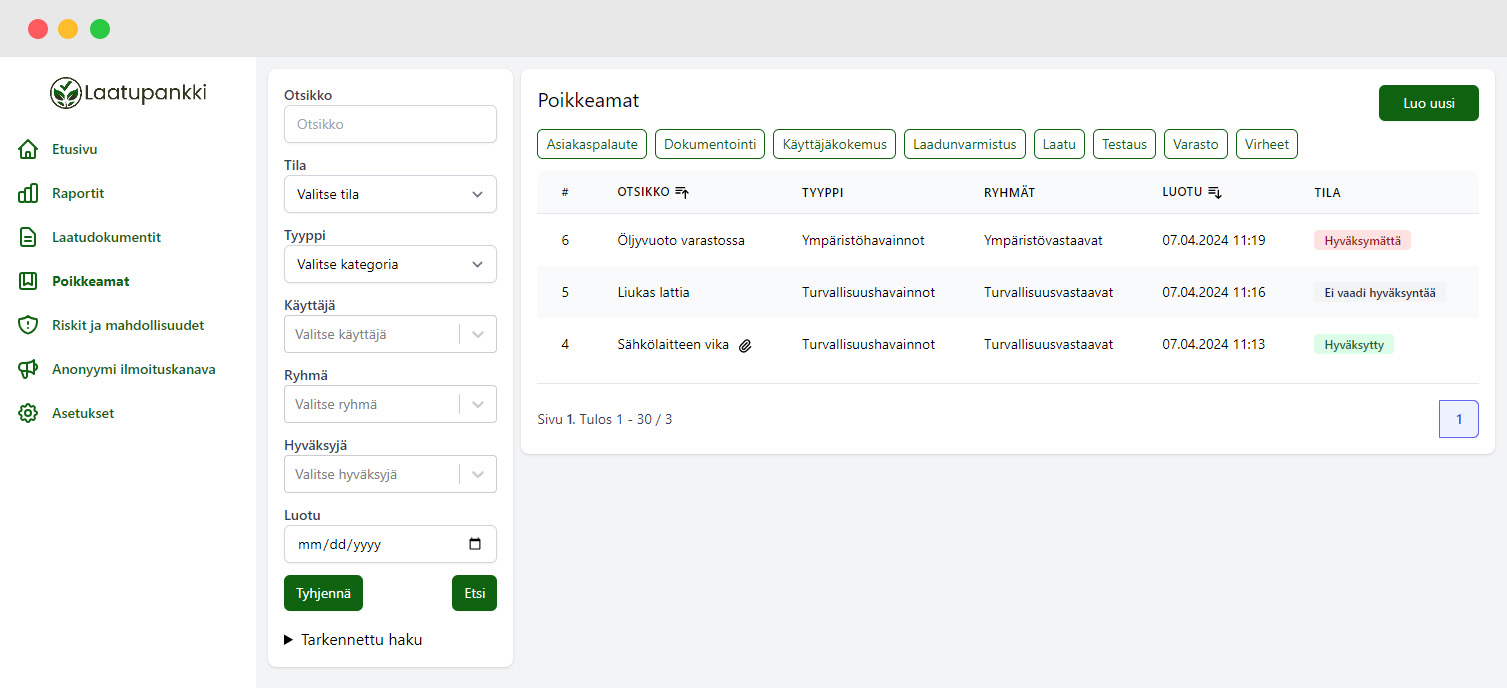1507x688 pixels.
Task: Open the Luotu date picker calendar
Action: pyautogui.click(x=475, y=545)
